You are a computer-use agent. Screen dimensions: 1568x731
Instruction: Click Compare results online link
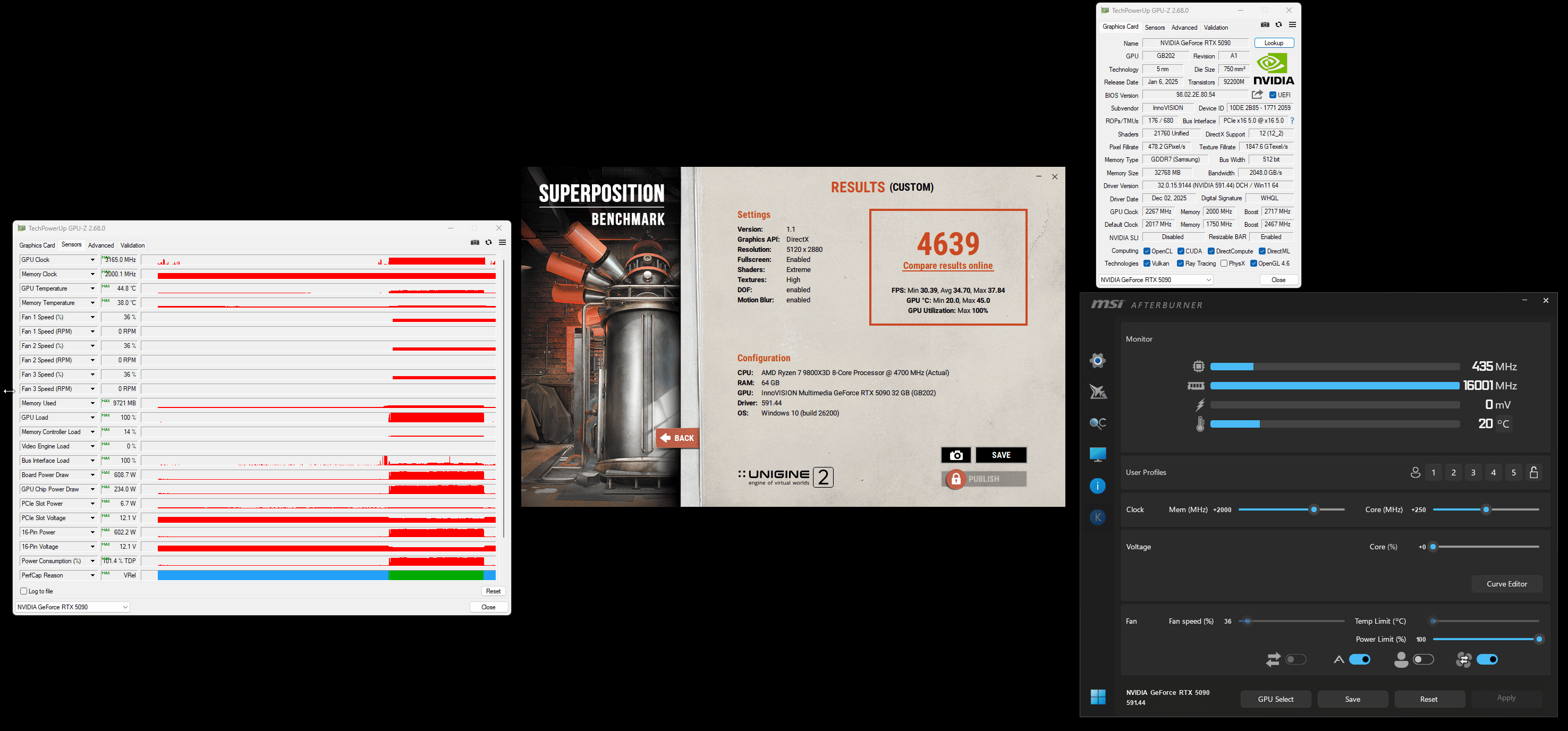click(948, 266)
